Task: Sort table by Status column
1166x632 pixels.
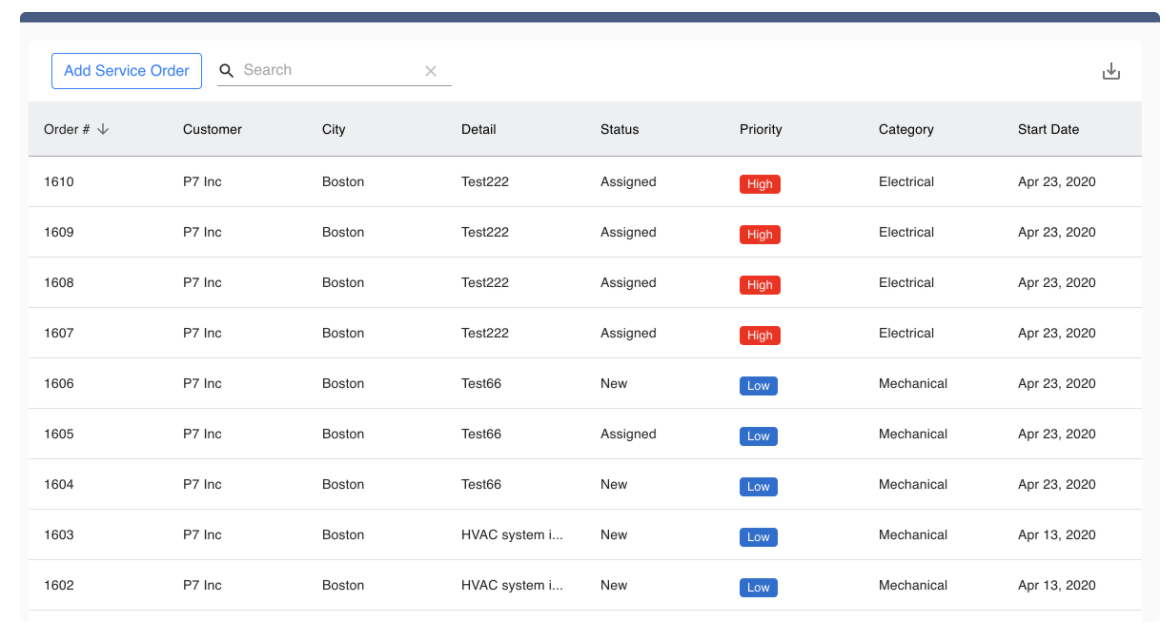Action: coord(619,129)
